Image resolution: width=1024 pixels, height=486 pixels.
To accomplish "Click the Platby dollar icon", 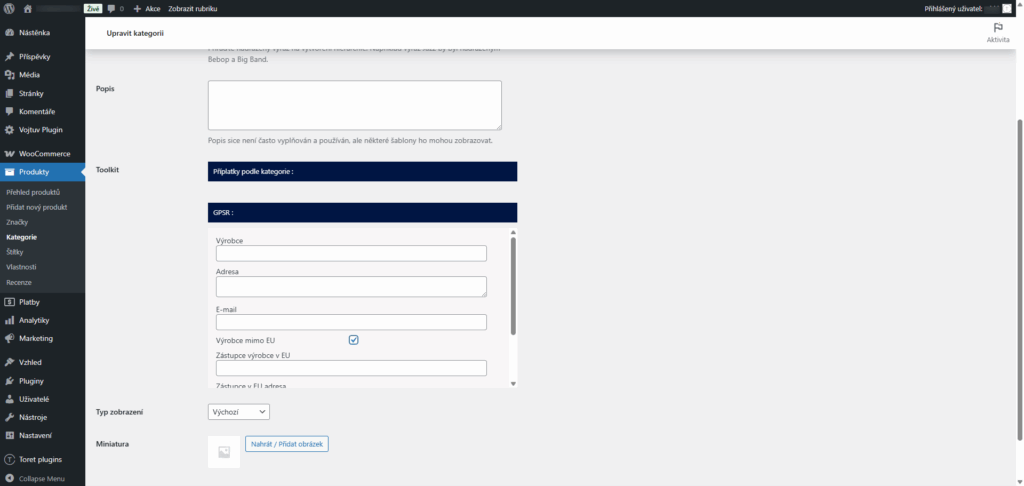I will click(9, 302).
